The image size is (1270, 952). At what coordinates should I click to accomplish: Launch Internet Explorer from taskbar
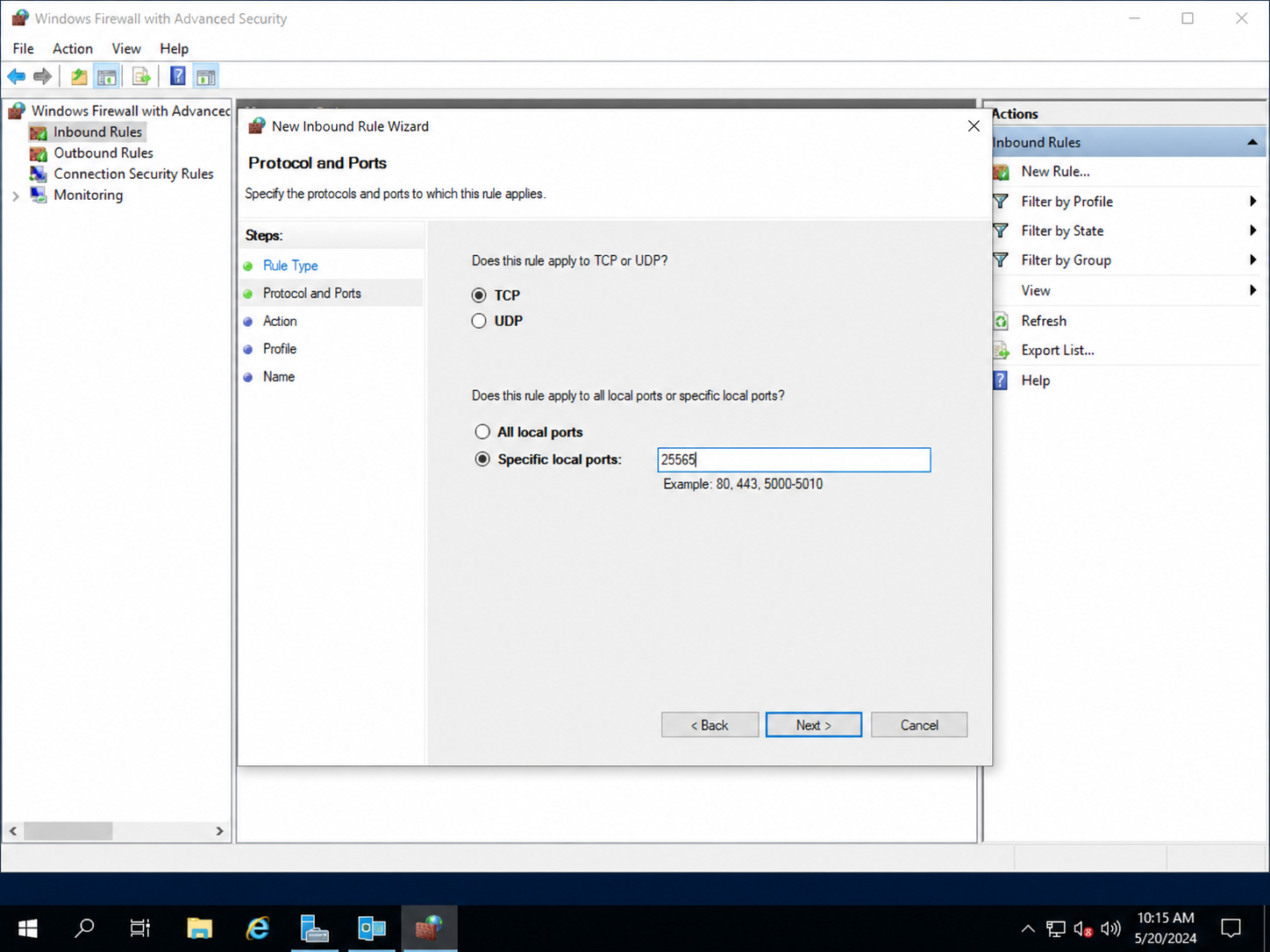tap(257, 928)
